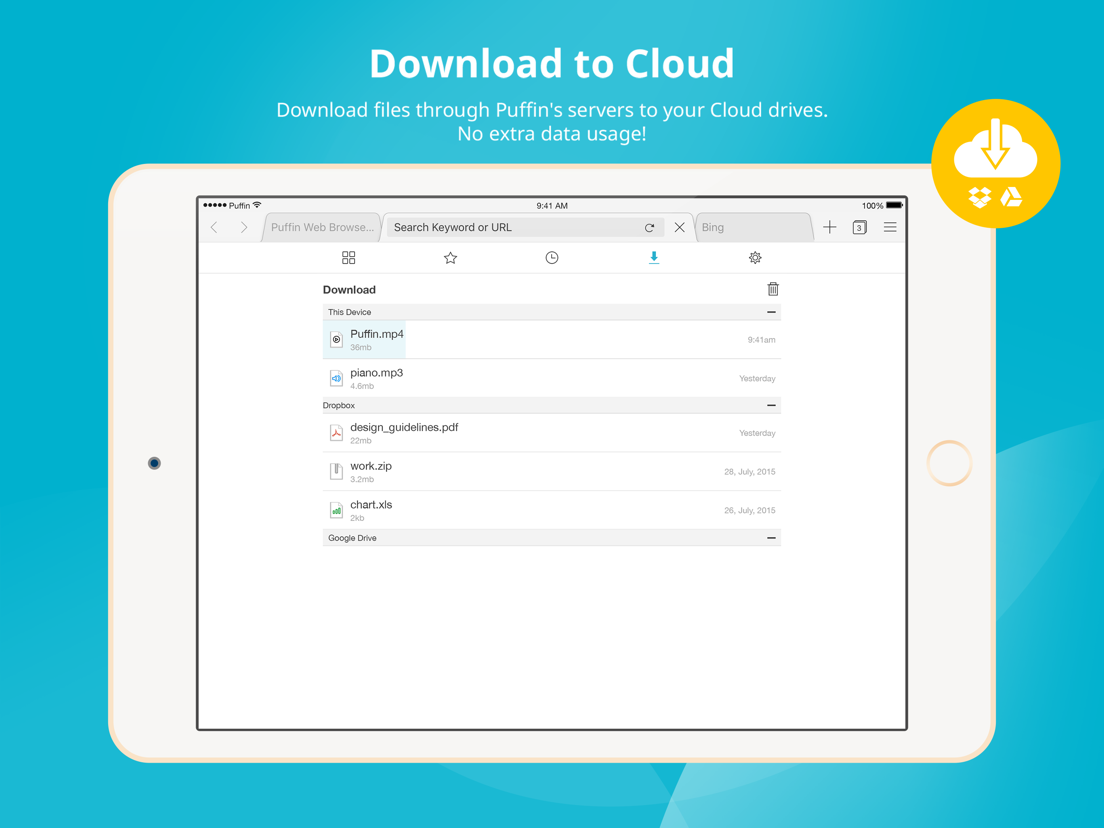Collapse the Dropbox section

tap(771, 406)
